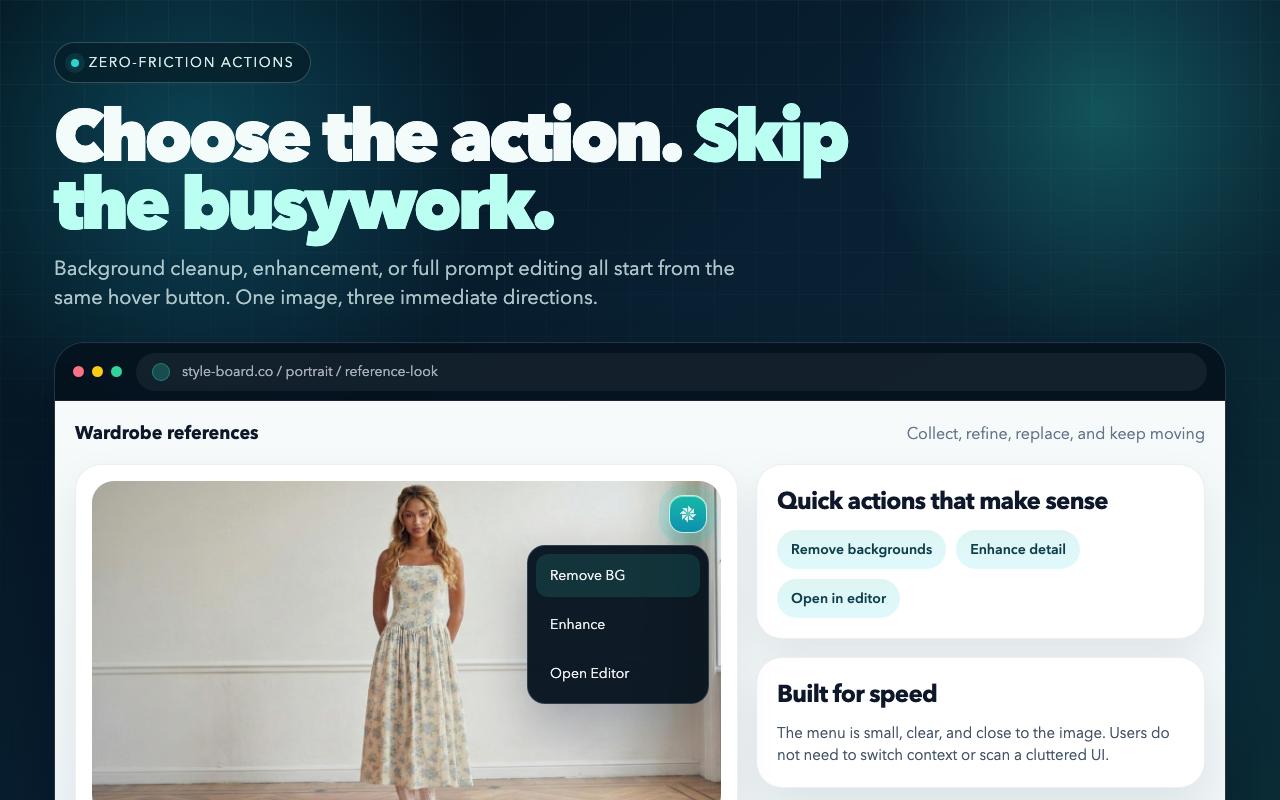Click the Built for speed card title
This screenshot has height=800, width=1280.
(x=857, y=694)
